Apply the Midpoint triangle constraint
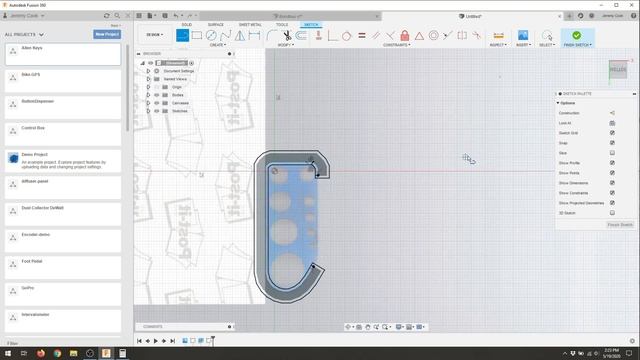This screenshot has width=640, height=360. (419, 36)
